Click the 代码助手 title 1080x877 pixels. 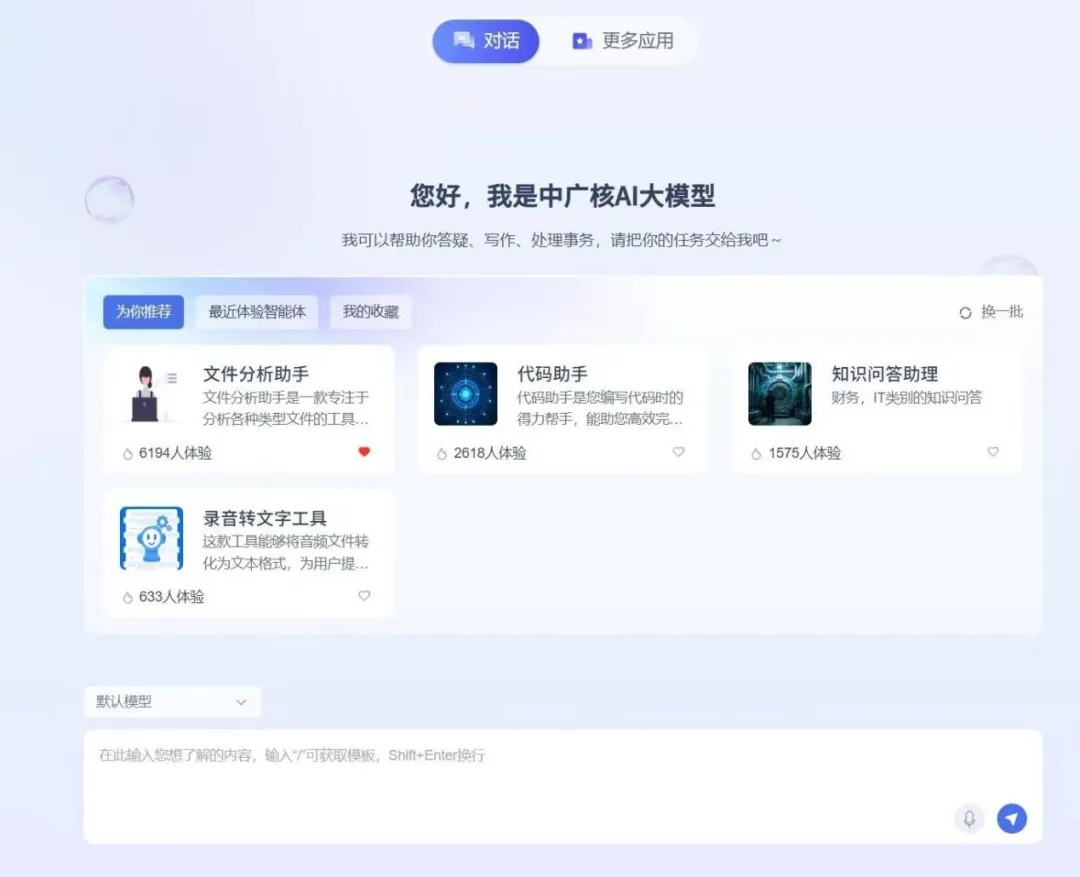tap(552, 374)
